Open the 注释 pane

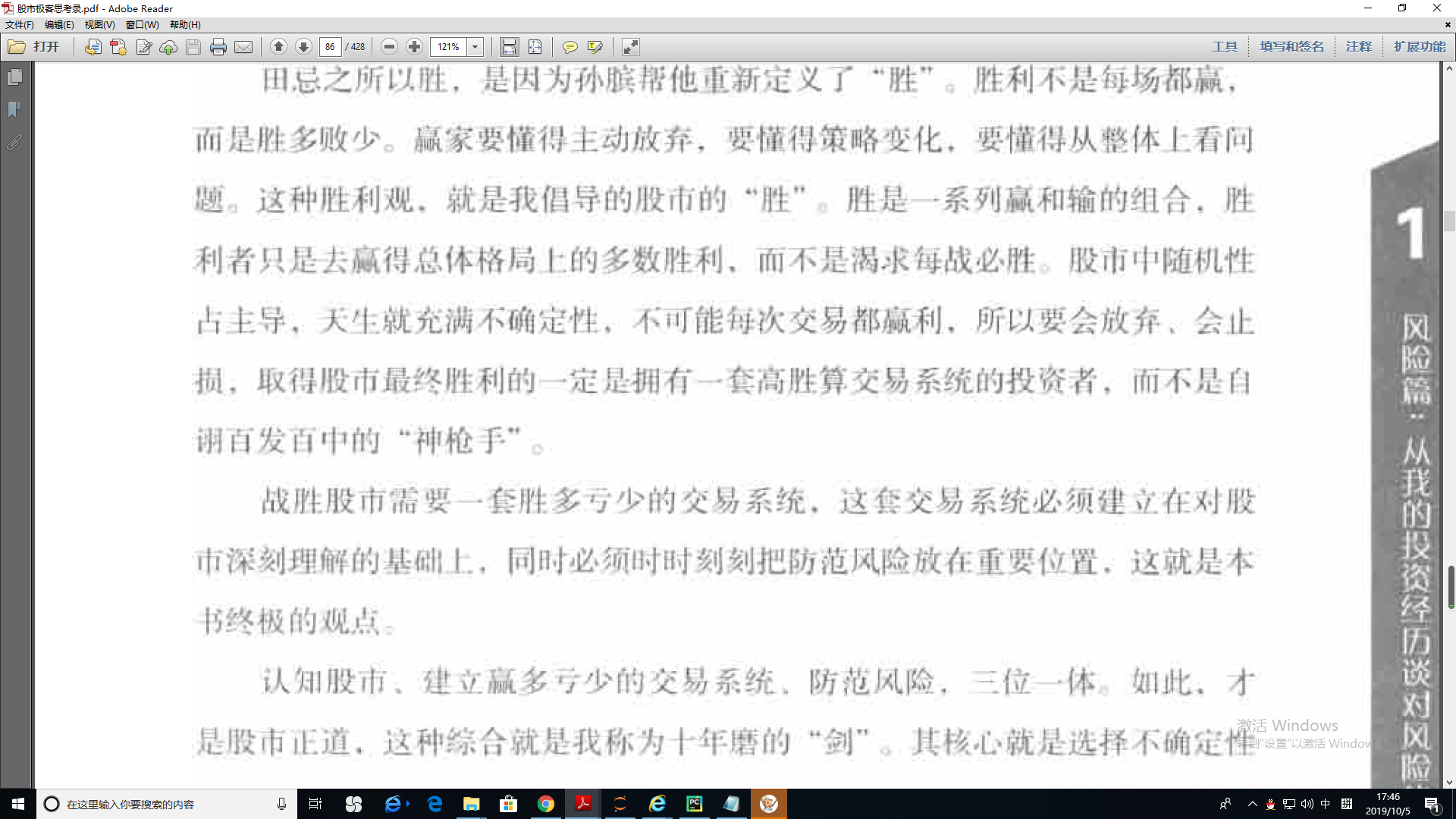coord(1359,47)
